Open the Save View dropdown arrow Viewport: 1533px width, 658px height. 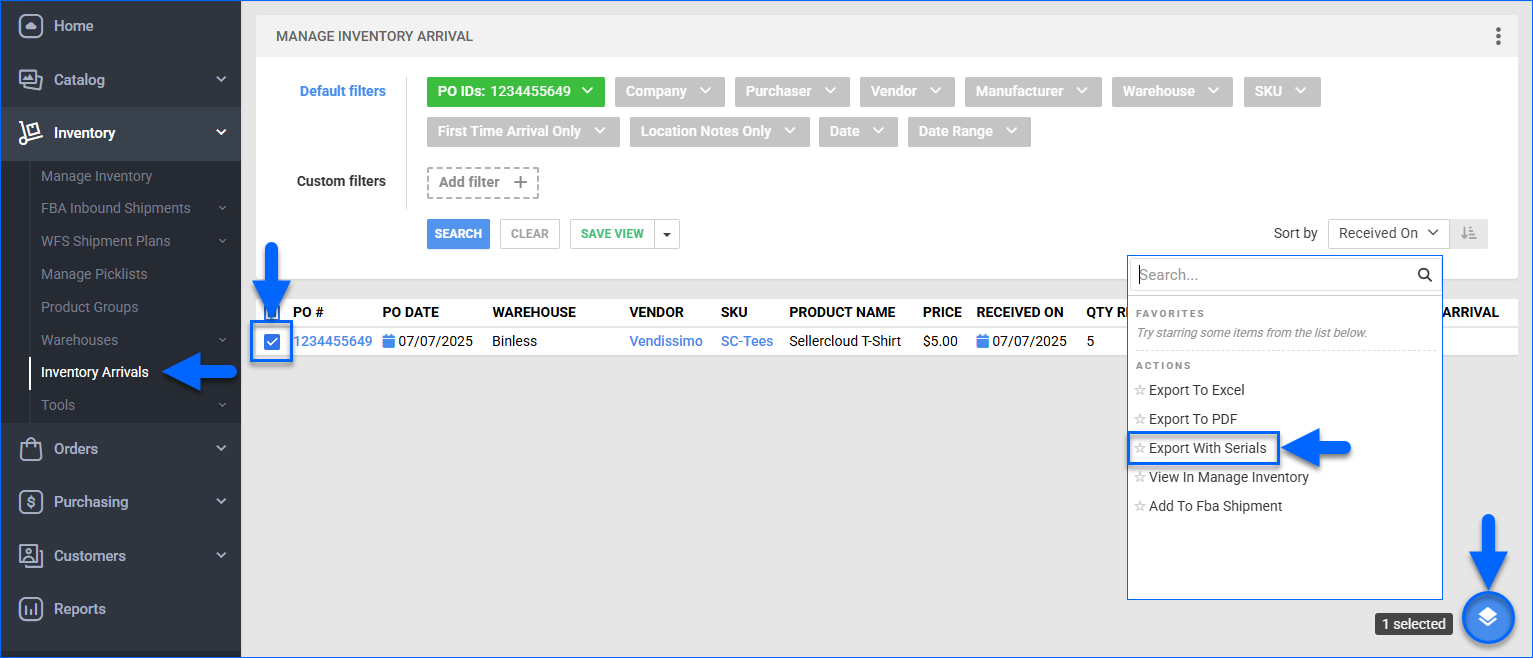pyautogui.click(x=667, y=234)
